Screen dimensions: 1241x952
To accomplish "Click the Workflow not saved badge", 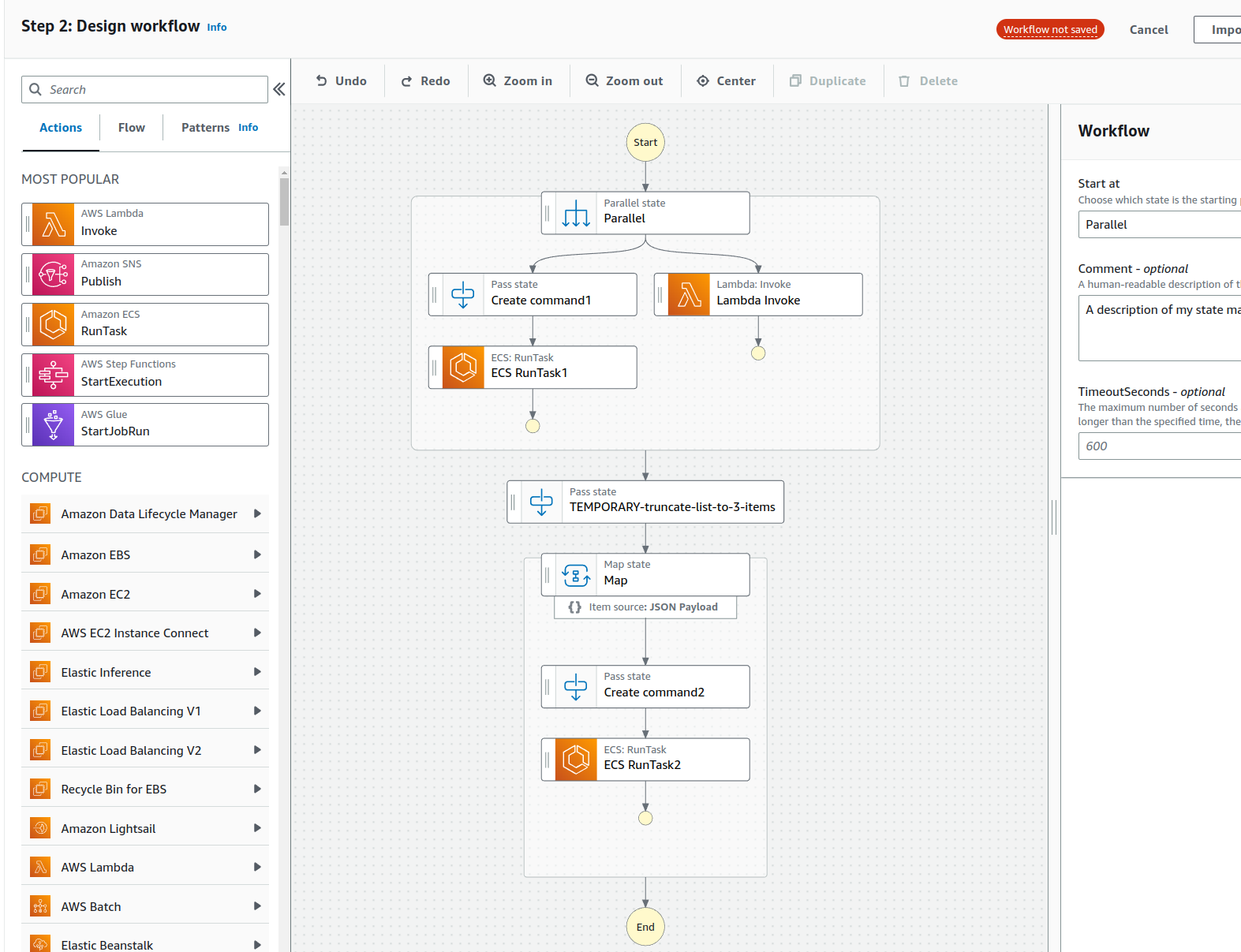I will click(x=1050, y=29).
